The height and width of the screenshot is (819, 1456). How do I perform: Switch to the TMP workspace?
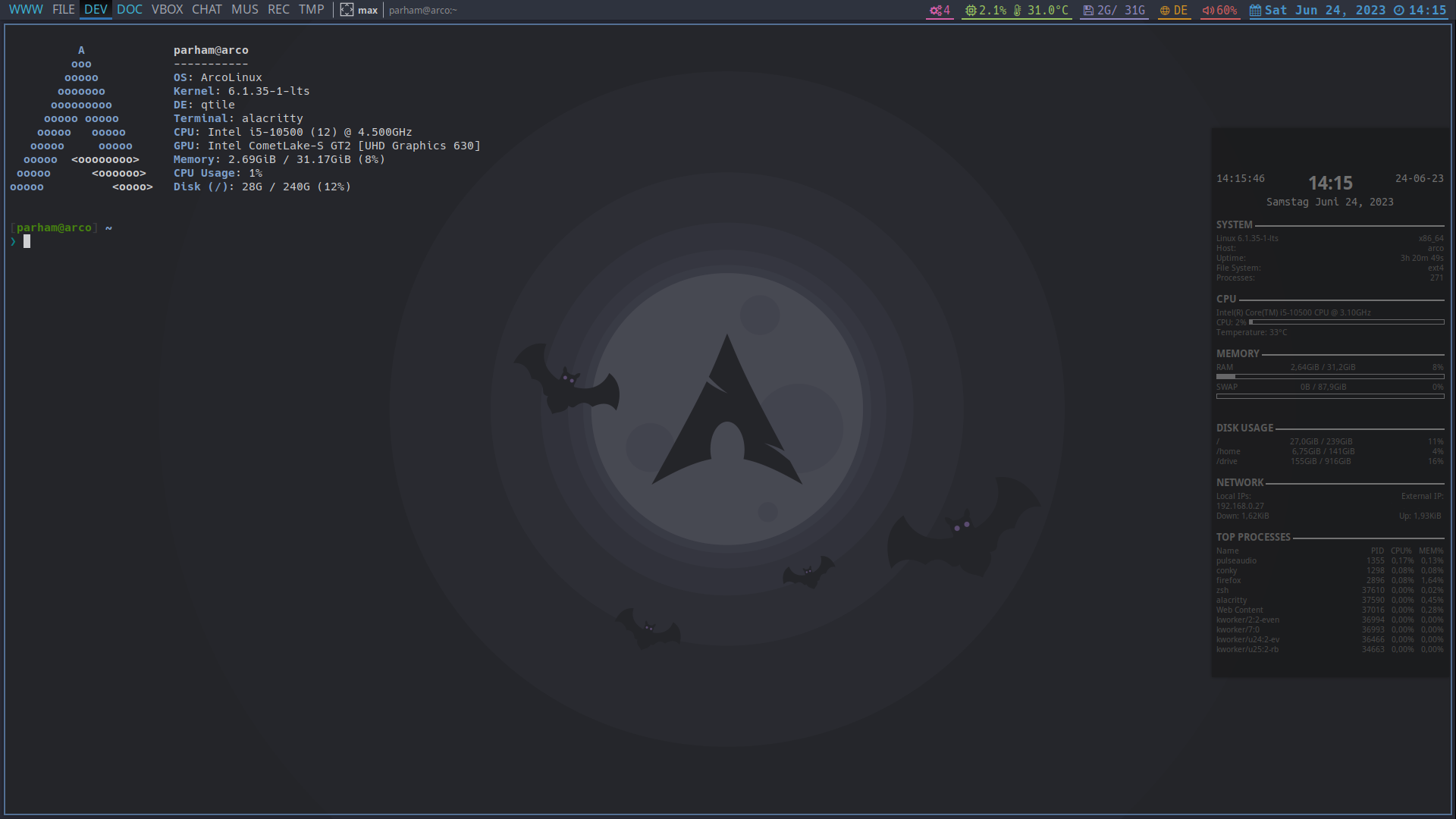[x=311, y=10]
